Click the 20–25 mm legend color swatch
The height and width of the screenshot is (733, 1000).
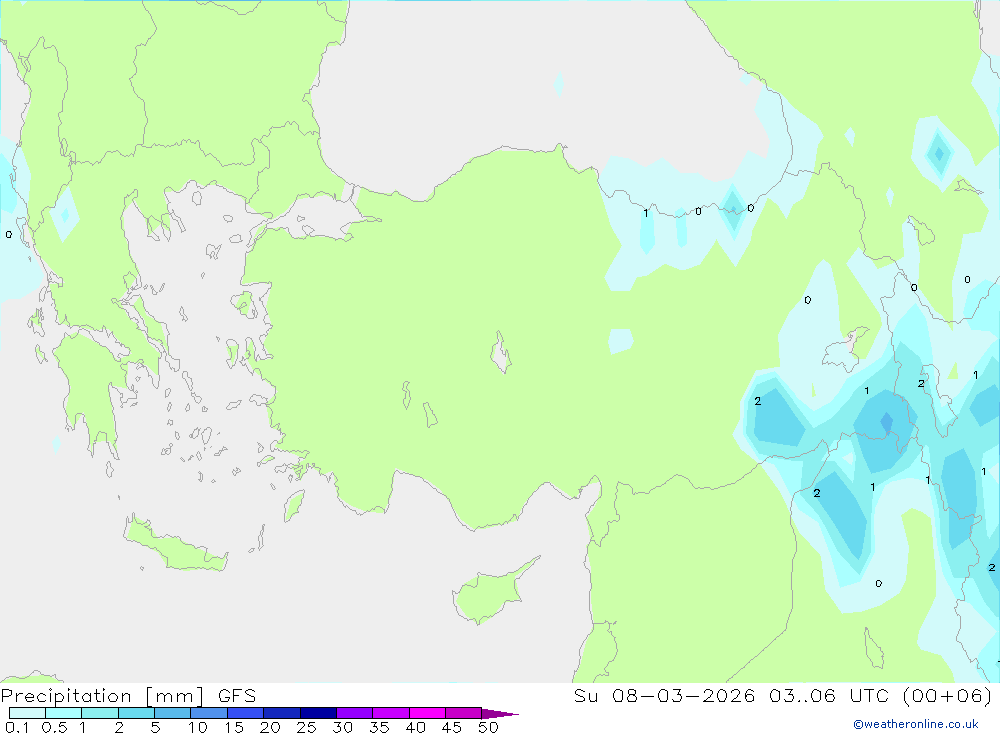[282, 713]
